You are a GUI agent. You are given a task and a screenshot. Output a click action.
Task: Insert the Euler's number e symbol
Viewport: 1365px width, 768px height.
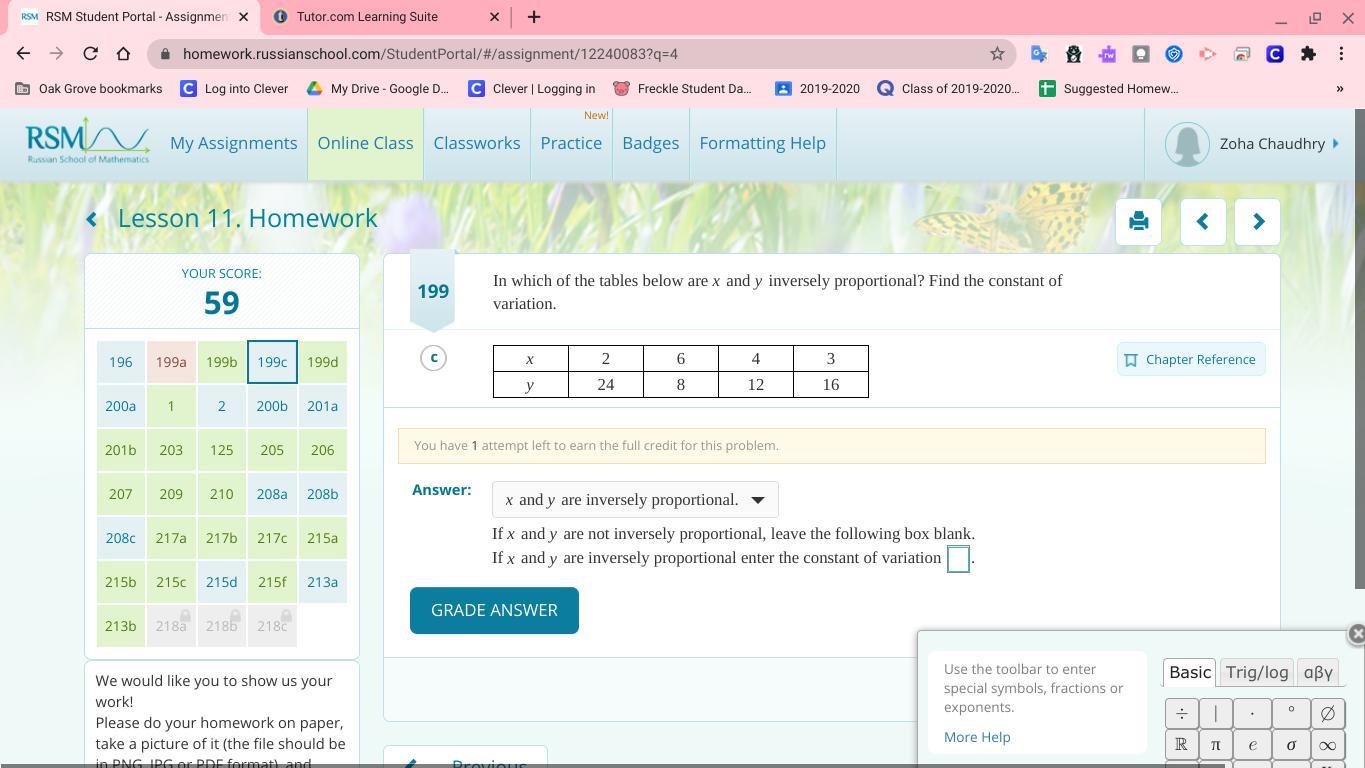(x=1252, y=745)
